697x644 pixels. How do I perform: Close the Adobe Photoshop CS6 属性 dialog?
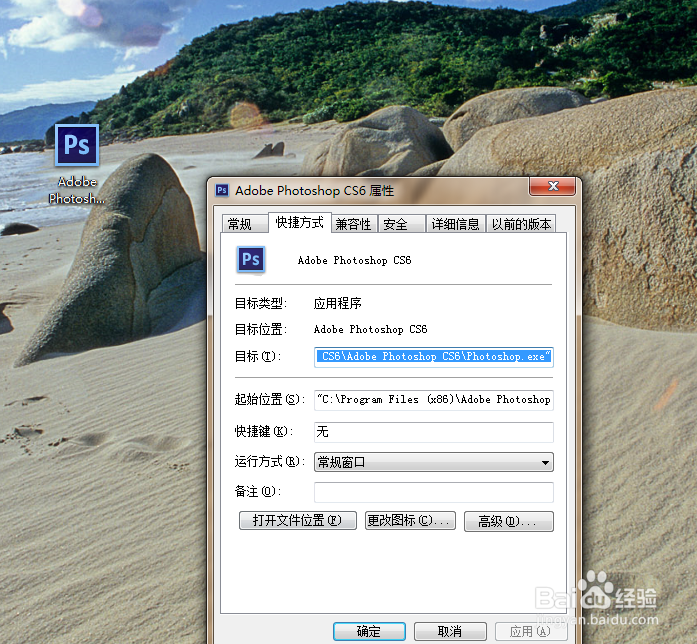point(553,186)
